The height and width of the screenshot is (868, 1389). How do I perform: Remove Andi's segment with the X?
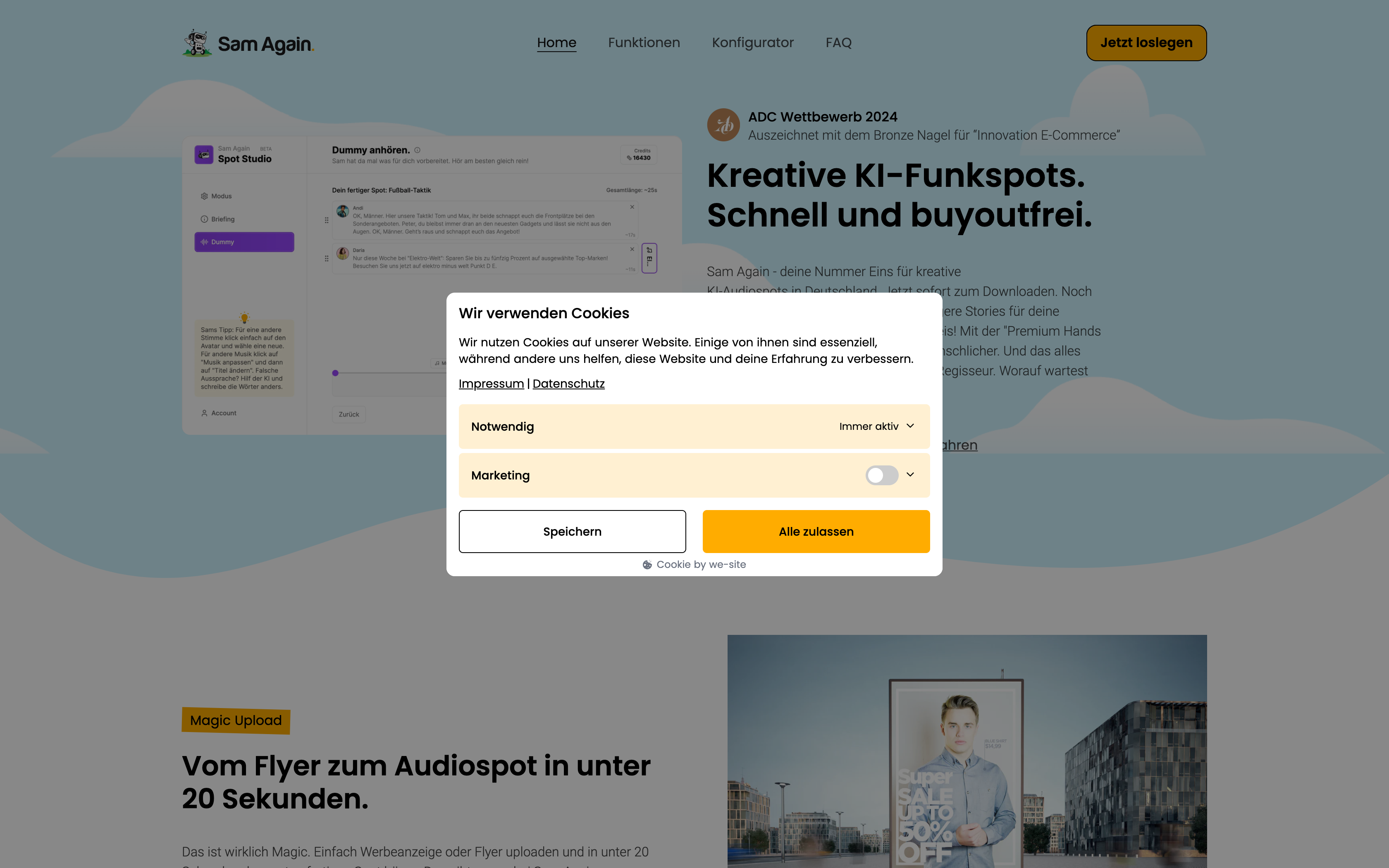(632, 207)
